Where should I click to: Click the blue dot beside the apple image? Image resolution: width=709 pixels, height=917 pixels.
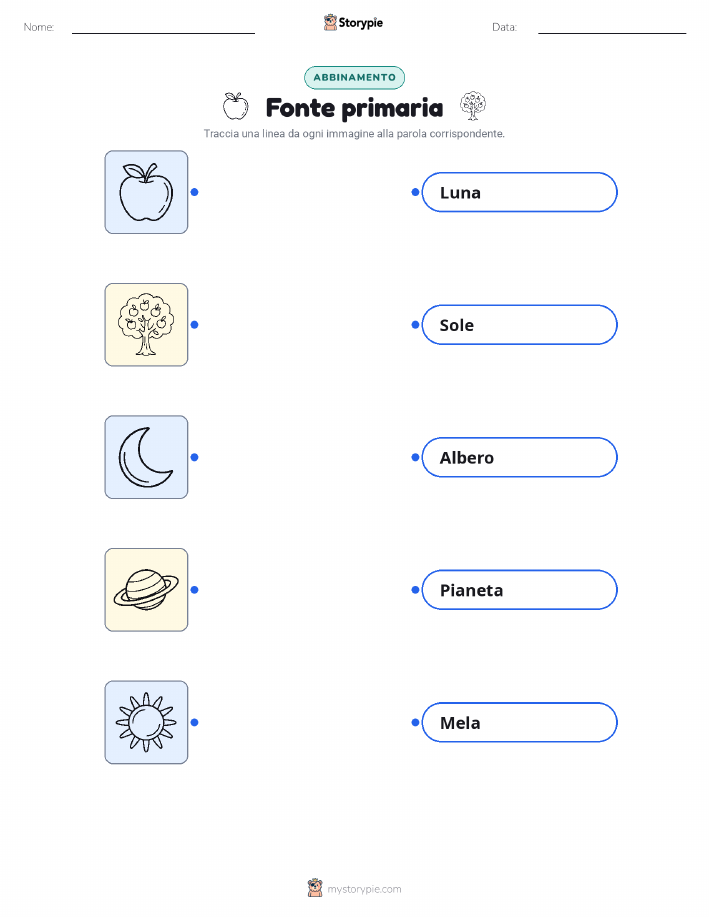[195, 192]
